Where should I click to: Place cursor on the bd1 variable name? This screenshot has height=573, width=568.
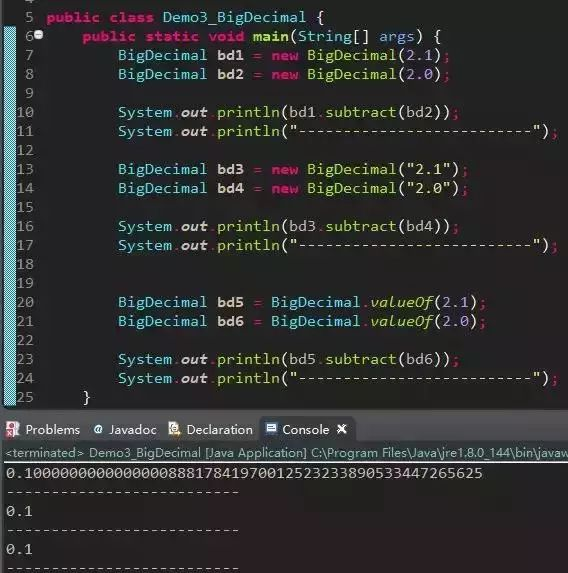(x=230, y=55)
